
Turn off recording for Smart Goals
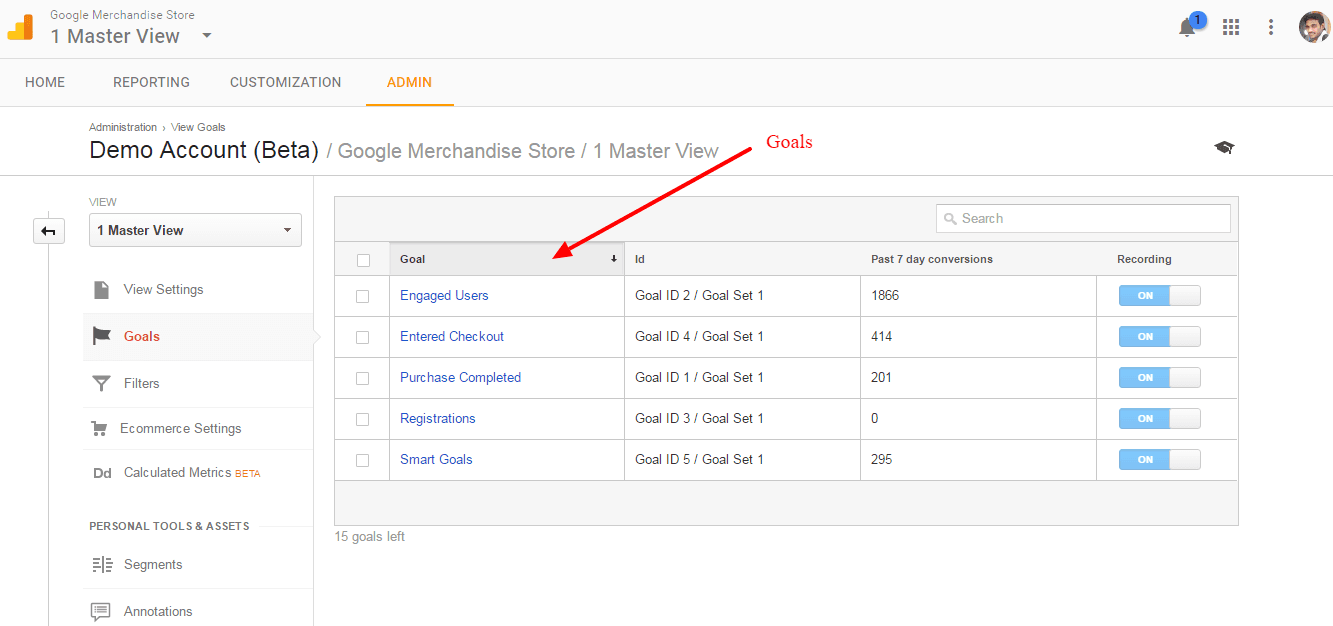[x=1160, y=460]
